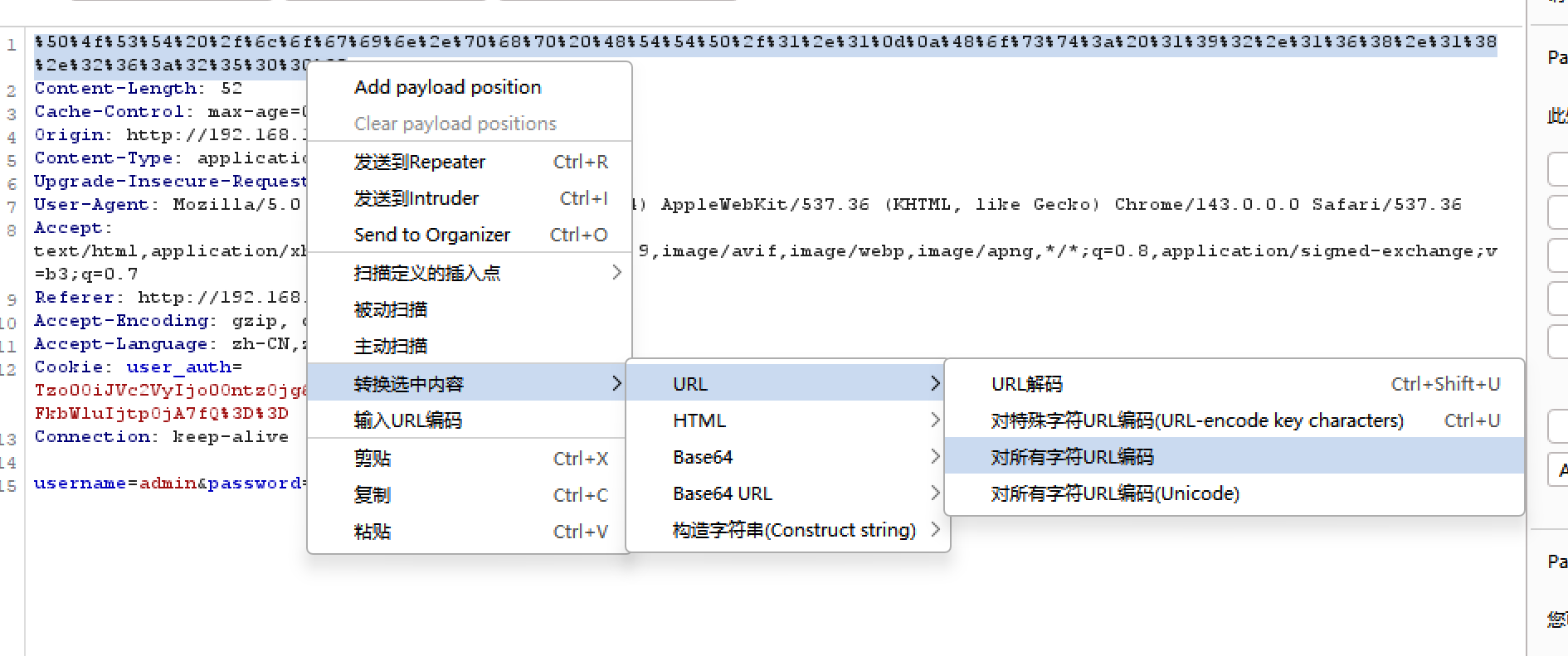Viewport: 1568px width, 656px height.
Task: Expand the Base64 submenu arrow
Action: [x=935, y=457]
